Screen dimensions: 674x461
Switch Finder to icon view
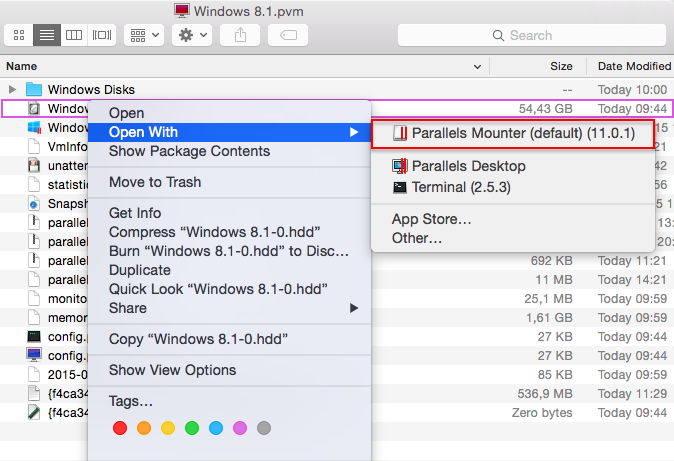[19, 35]
